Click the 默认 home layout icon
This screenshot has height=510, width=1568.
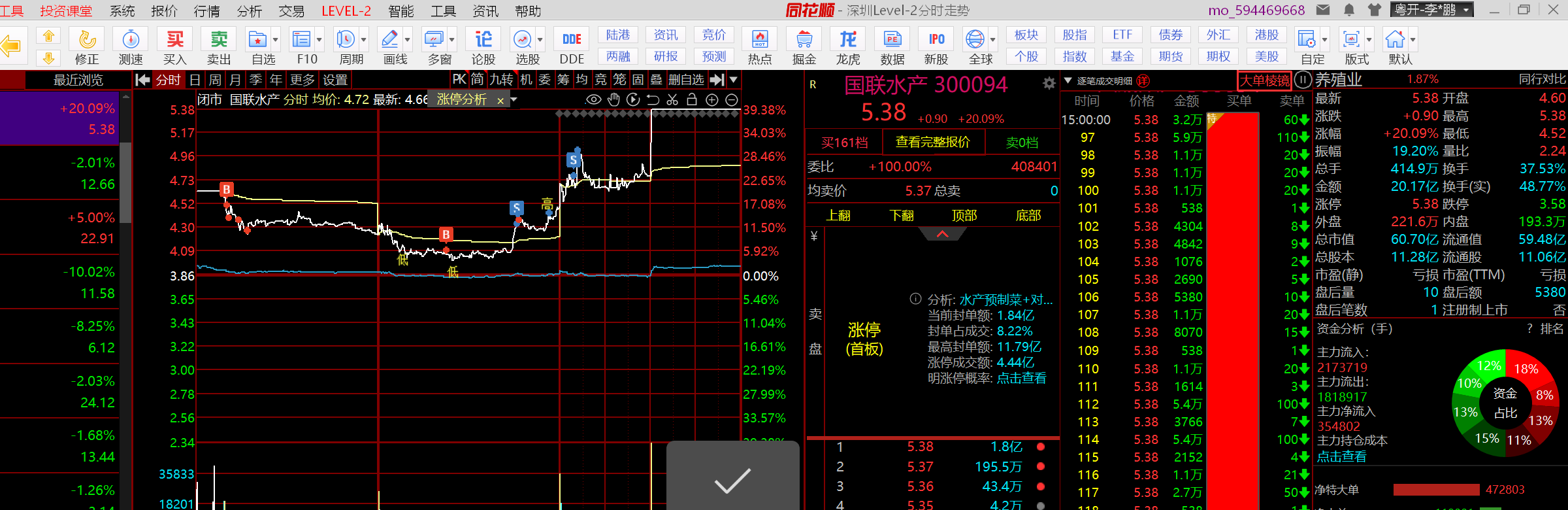1395,39
